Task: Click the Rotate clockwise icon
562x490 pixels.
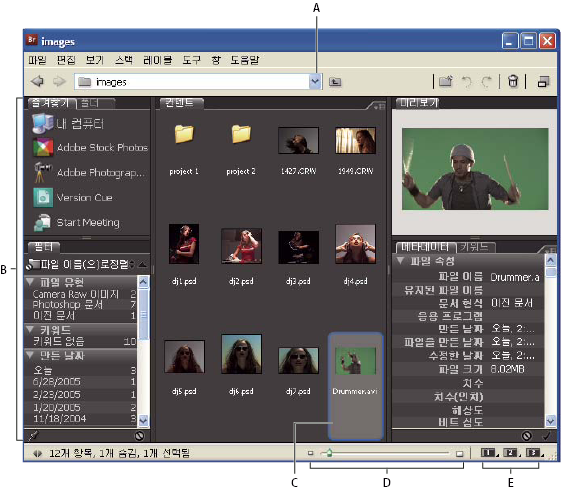Action: point(487,82)
